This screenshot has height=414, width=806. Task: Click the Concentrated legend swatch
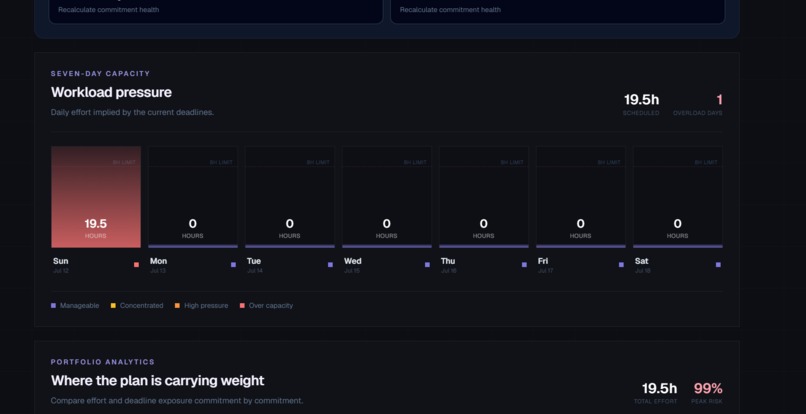pos(113,305)
